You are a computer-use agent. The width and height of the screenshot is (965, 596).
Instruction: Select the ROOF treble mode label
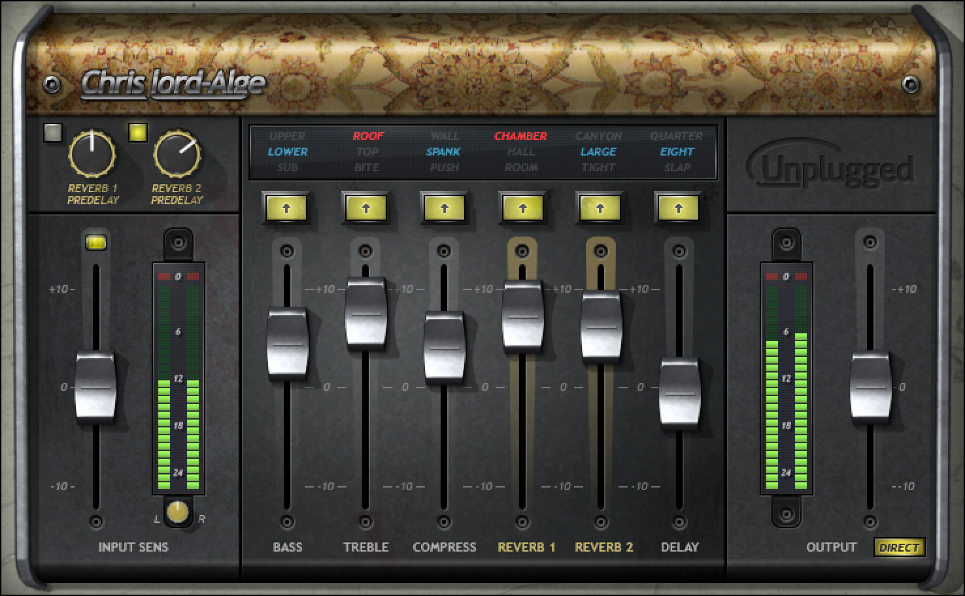(368, 136)
